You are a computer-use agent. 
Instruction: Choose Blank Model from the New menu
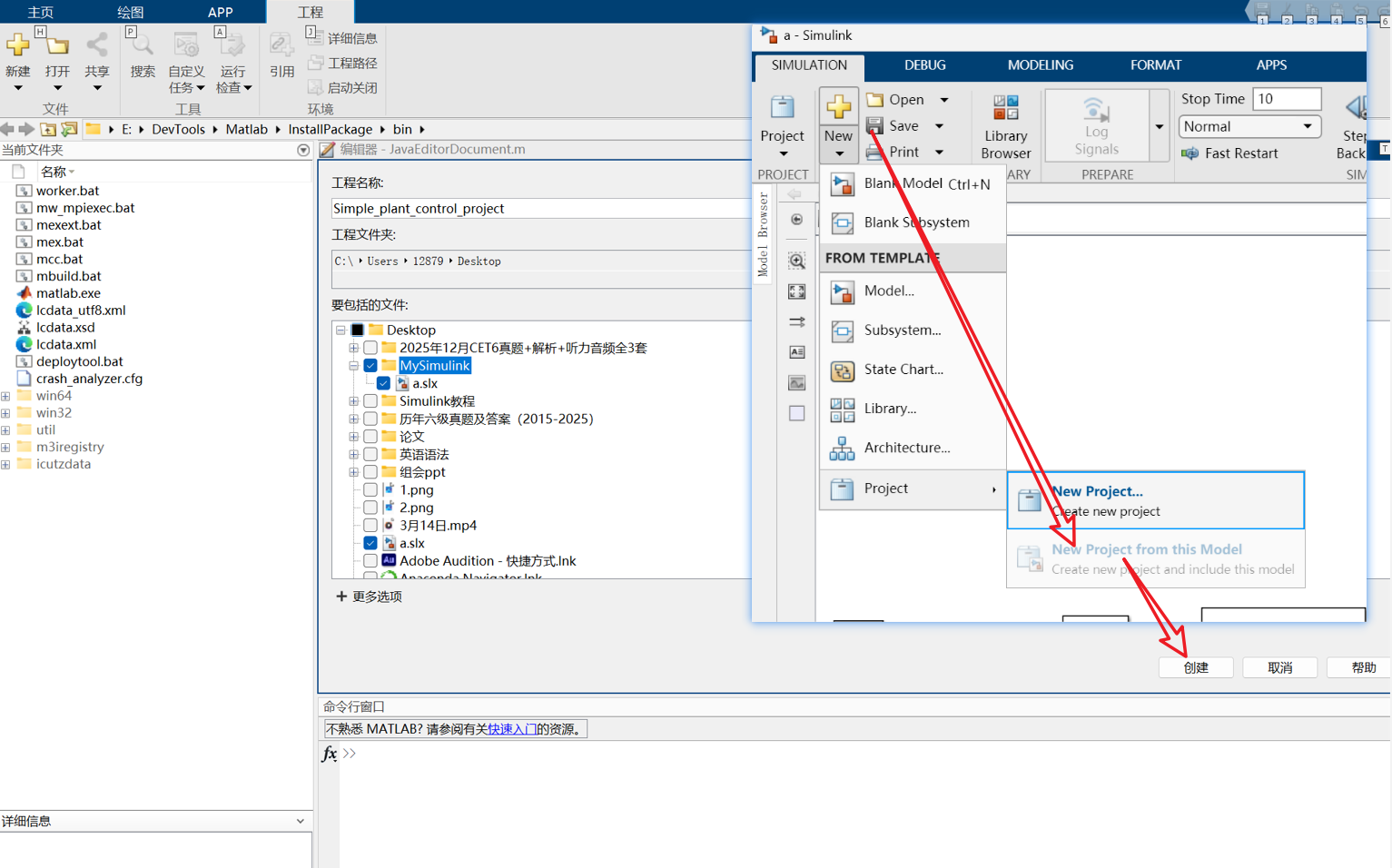913,183
